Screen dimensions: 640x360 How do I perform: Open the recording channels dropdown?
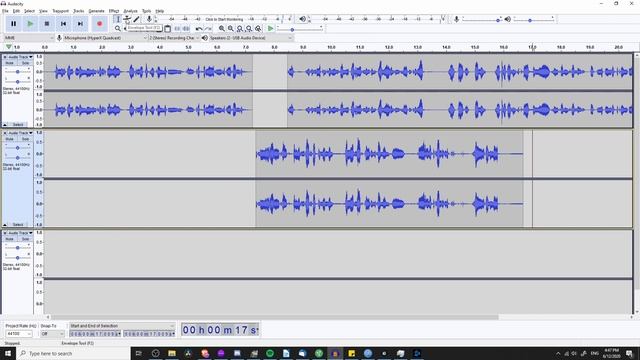click(173, 38)
